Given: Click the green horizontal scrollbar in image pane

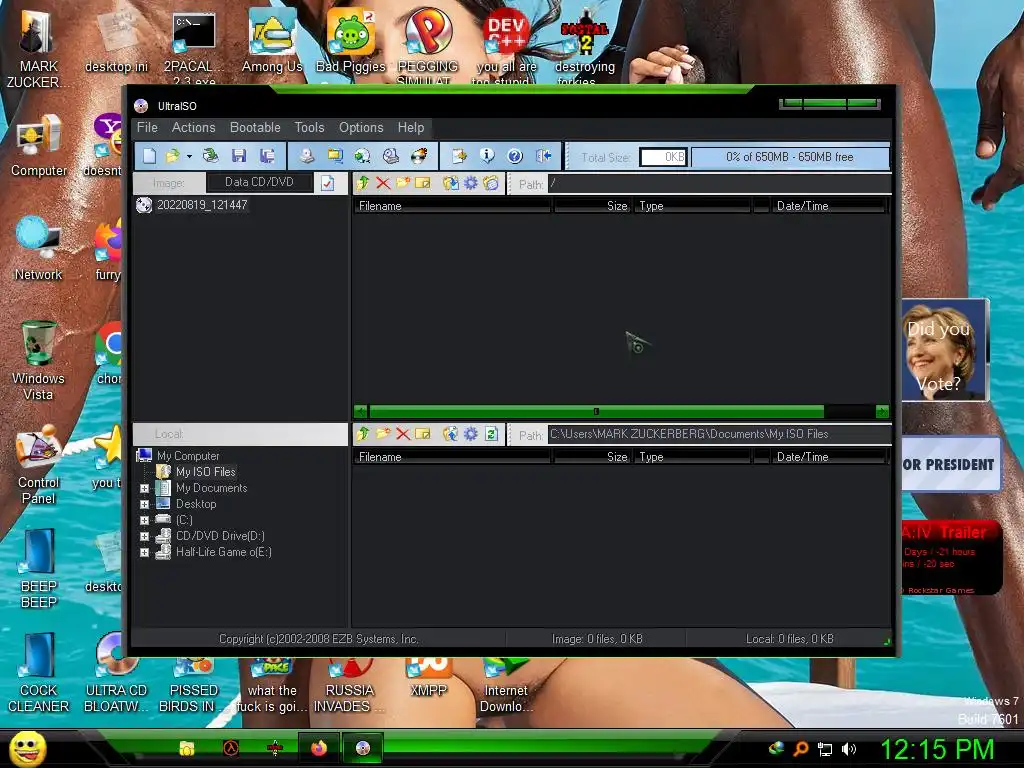Looking at the screenshot, I should click(x=596, y=411).
